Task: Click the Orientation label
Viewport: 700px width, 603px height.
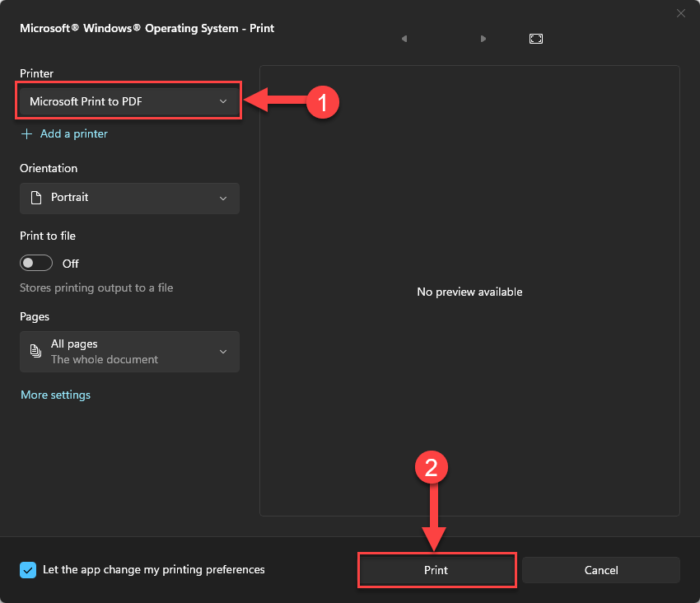Action: click(x=49, y=168)
